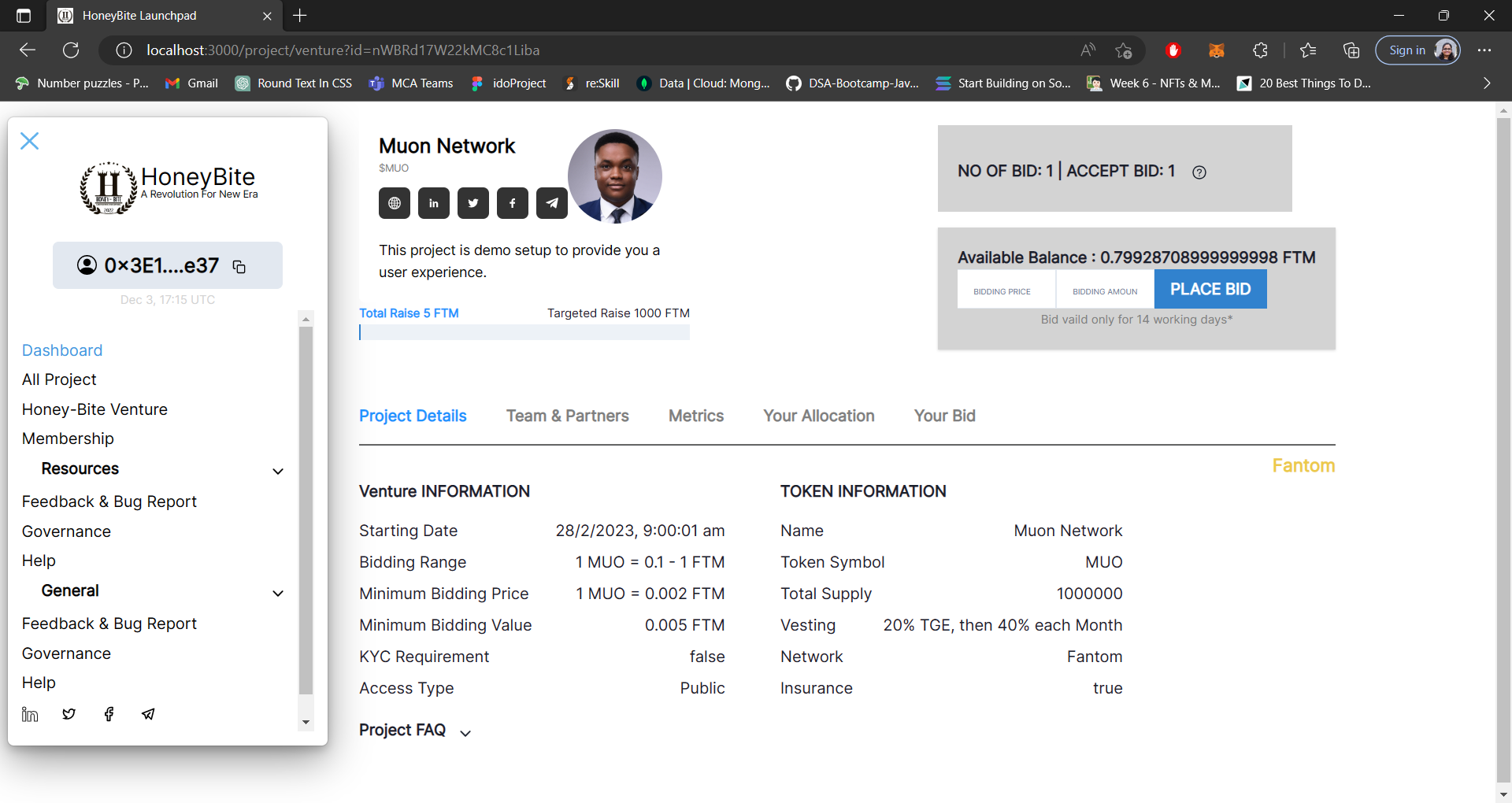Open All Project in the sidebar
Image resolution: width=1512 pixels, height=803 pixels.
pyautogui.click(x=59, y=379)
